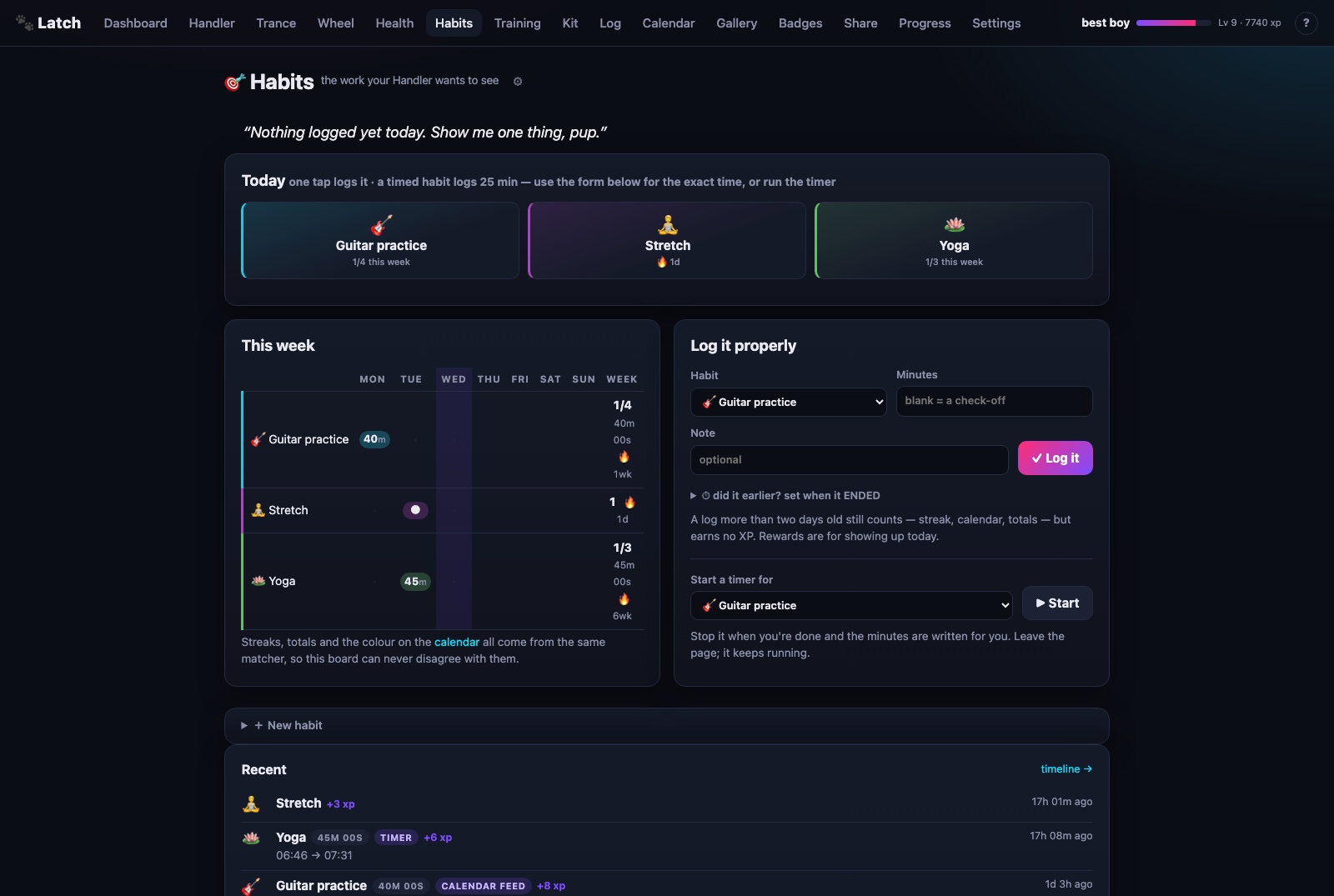Click the Stretch icon in Recent list
The height and width of the screenshot is (896, 1334).
point(251,803)
